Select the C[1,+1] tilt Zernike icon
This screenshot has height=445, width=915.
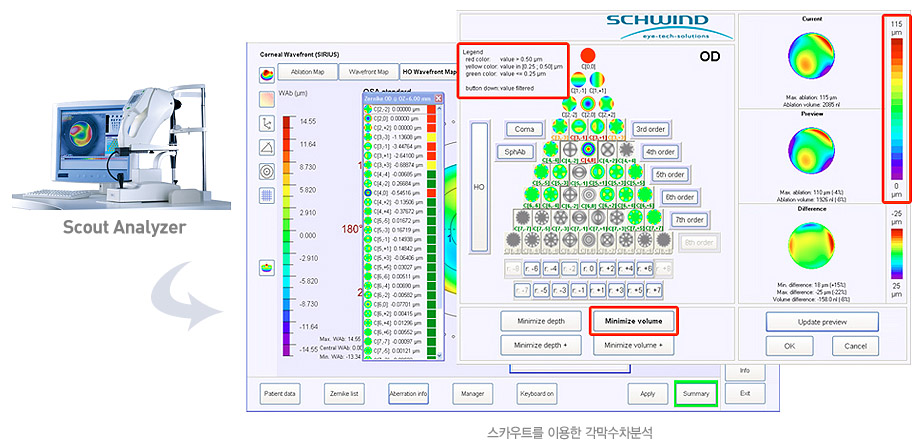(598, 79)
